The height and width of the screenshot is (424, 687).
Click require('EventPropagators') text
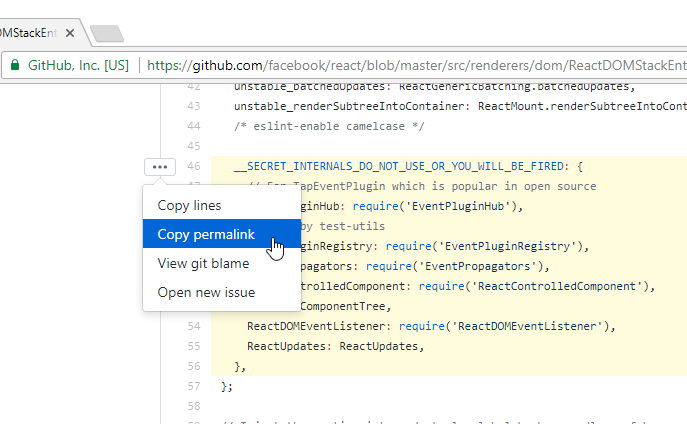[x=454, y=266]
